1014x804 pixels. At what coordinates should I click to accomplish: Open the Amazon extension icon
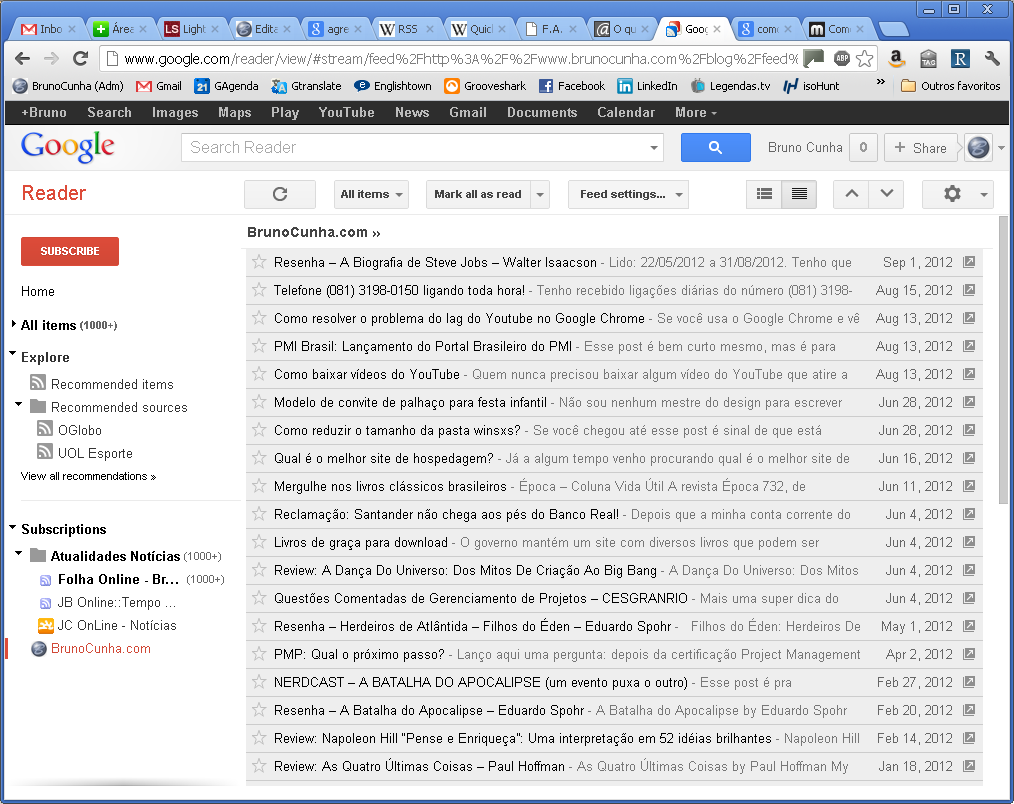tap(896, 59)
